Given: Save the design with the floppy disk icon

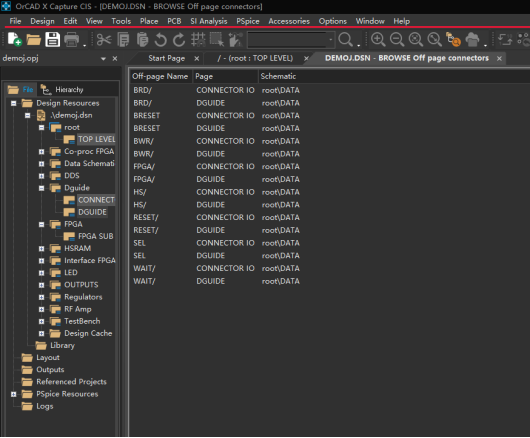Looking at the screenshot, I should click(52, 40).
